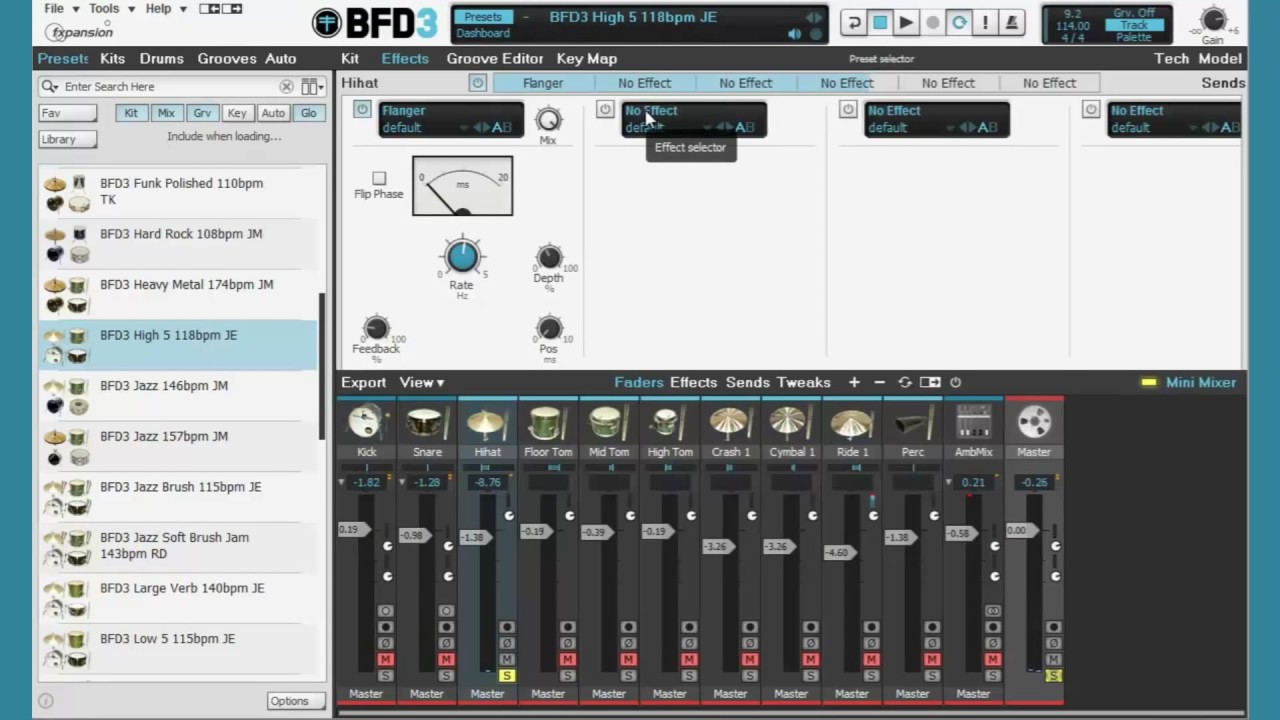The image size is (1280, 720).
Task: Select the Hihat channel icon
Action: 487,422
